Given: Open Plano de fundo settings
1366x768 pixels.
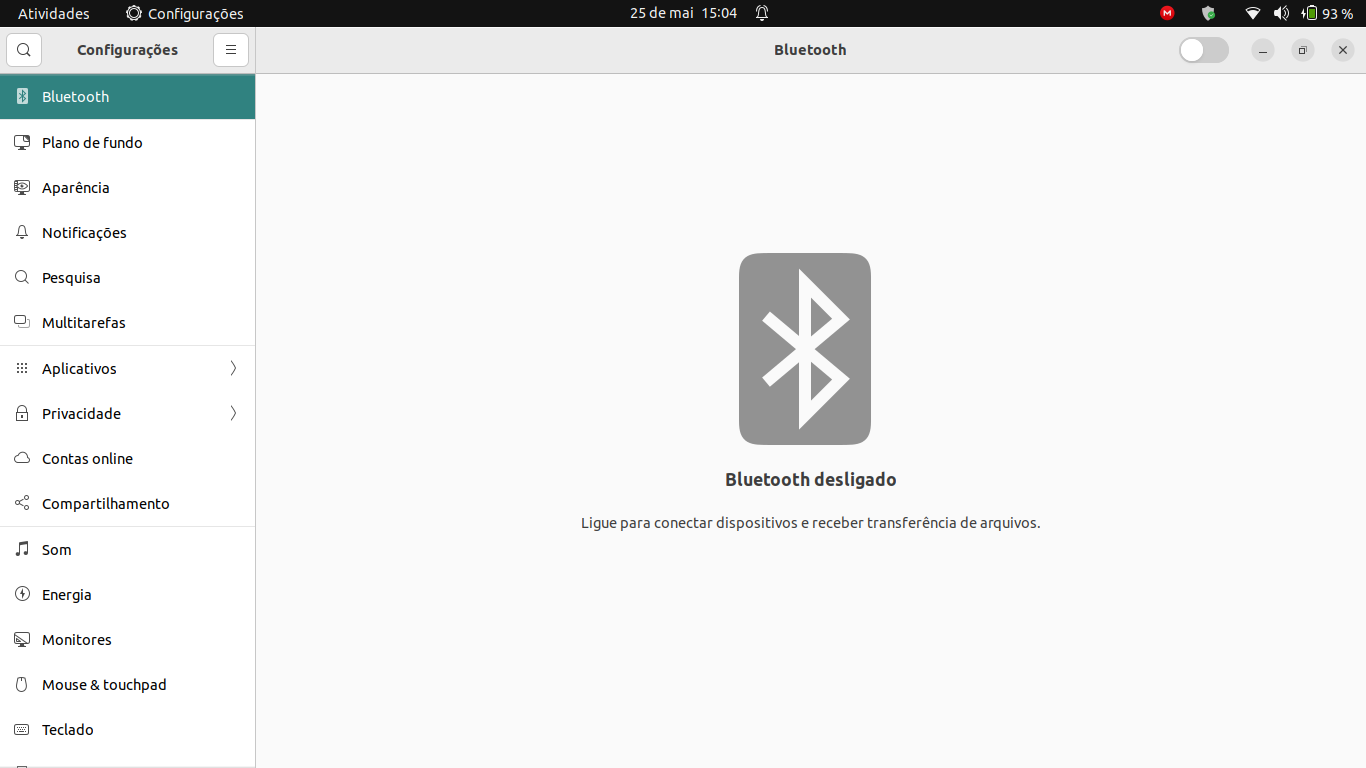Looking at the screenshot, I should 128,142.
